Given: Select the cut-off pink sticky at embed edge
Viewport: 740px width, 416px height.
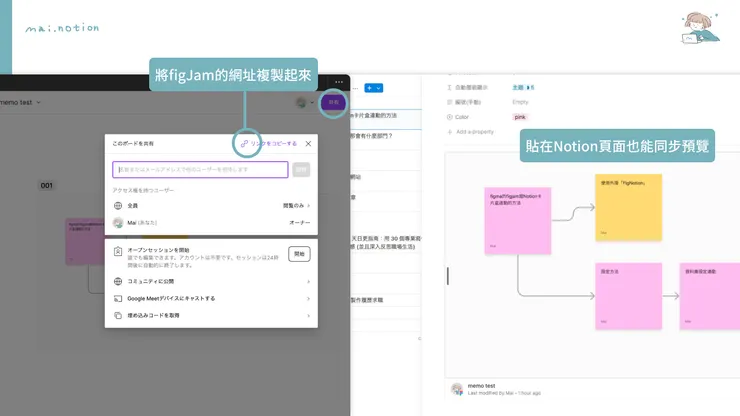Looking at the screenshot, I should 710,296.
